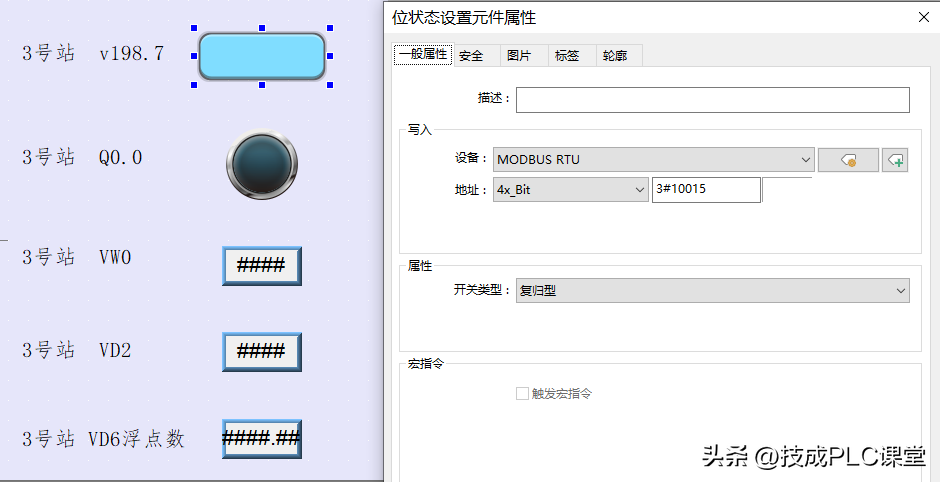Screen dimensions: 940x482
Task: Select the VW0 numeric display object
Action: pyautogui.click(x=261, y=266)
